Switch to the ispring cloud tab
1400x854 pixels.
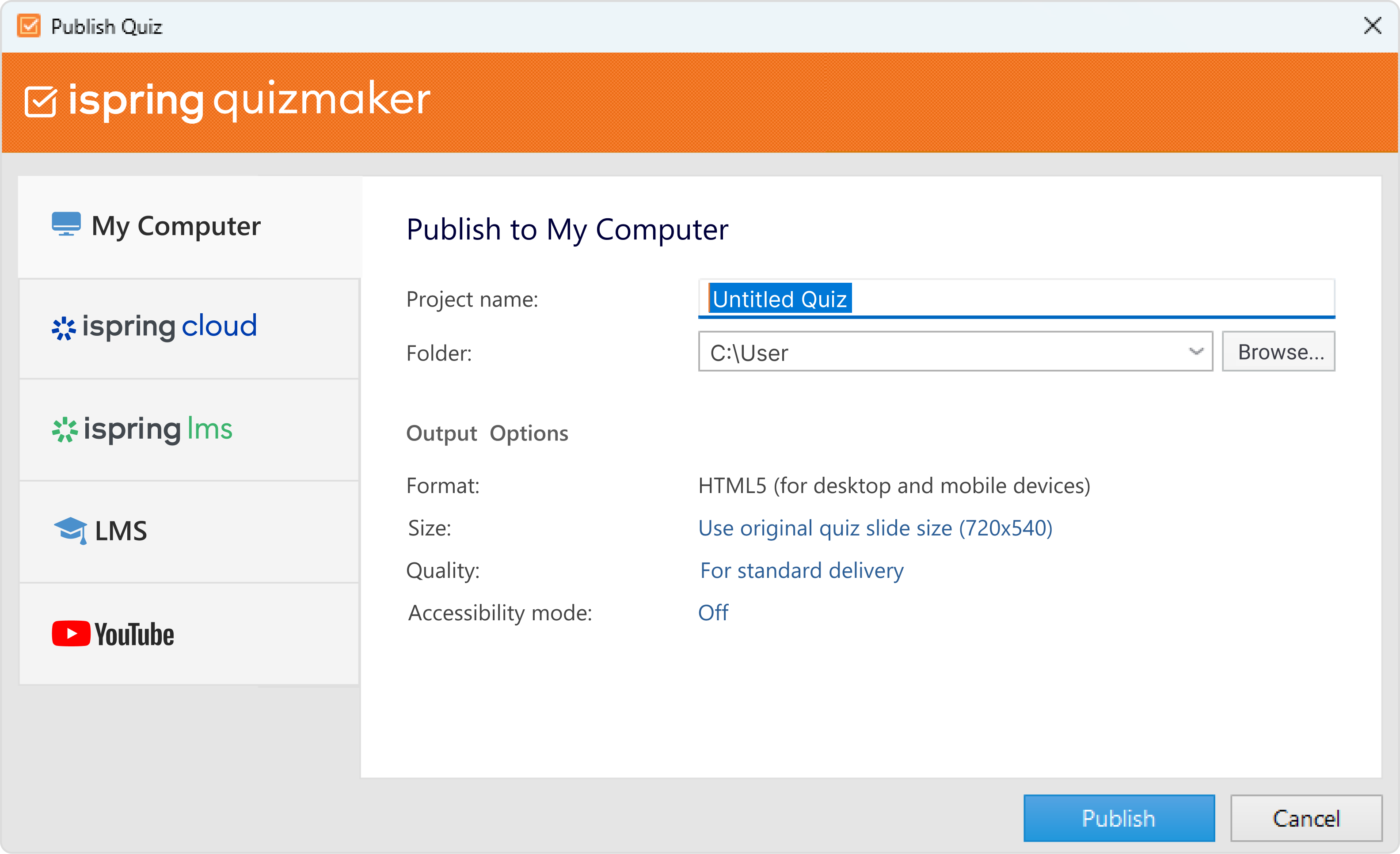[x=189, y=328]
